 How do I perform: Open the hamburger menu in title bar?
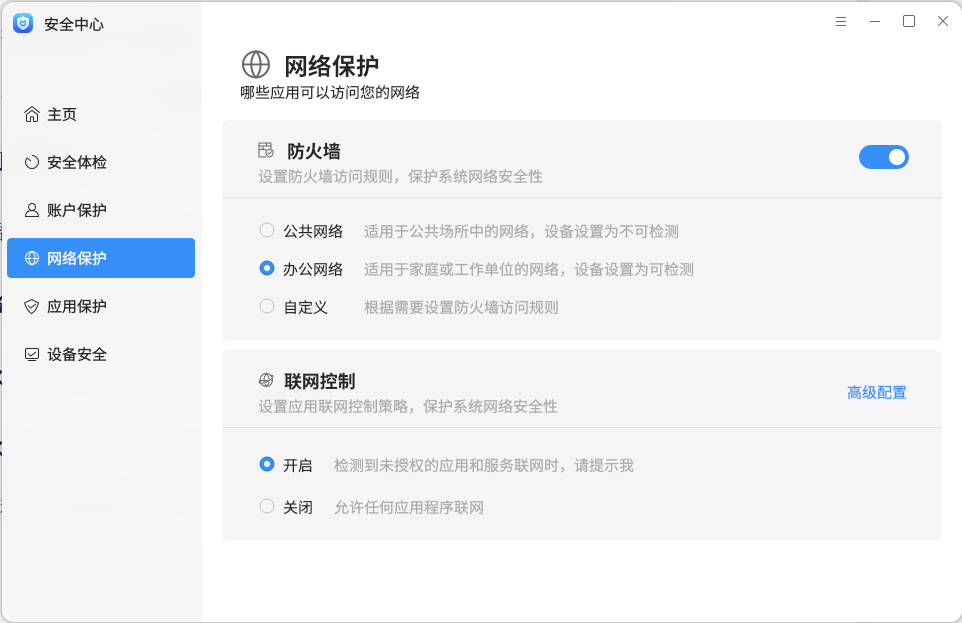tap(840, 20)
